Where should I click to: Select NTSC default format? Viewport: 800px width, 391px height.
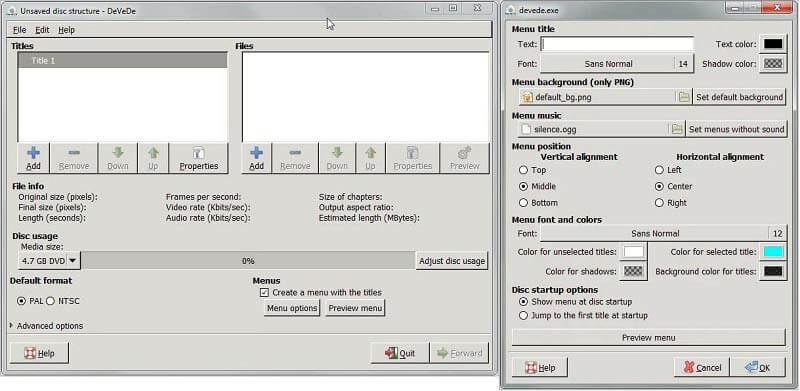coord(51,301)
